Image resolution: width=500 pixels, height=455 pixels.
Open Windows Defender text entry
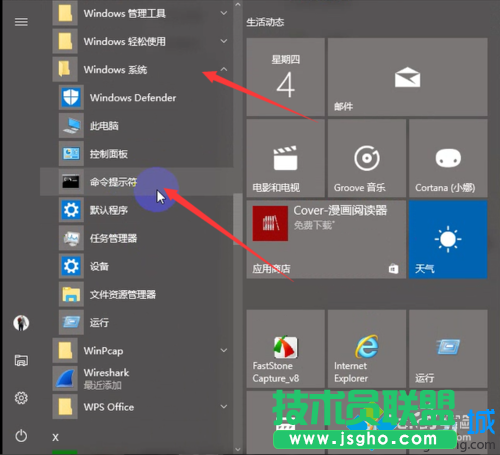133,98
